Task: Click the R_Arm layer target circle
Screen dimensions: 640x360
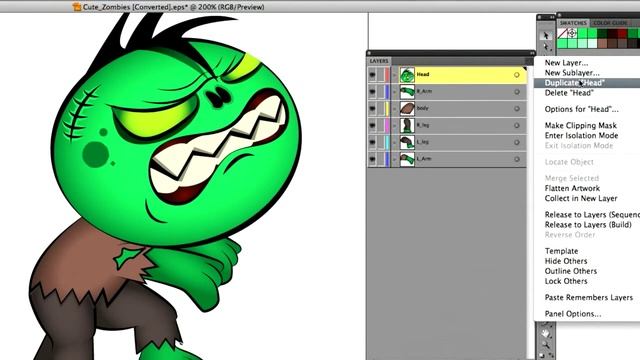Action: [517, 92]
